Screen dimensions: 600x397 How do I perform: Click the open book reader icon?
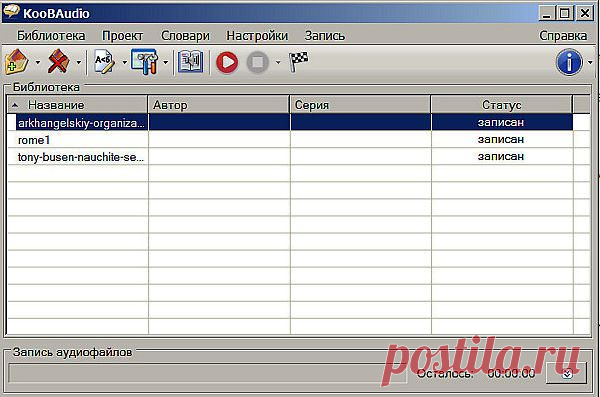pos(191,62)
